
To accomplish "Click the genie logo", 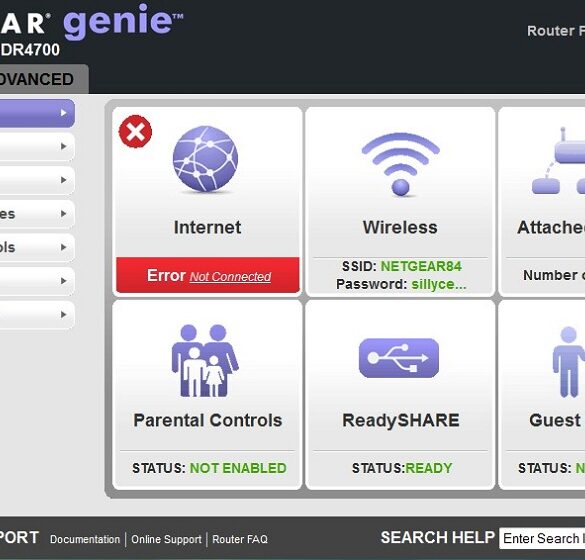I will click(123, 21).
